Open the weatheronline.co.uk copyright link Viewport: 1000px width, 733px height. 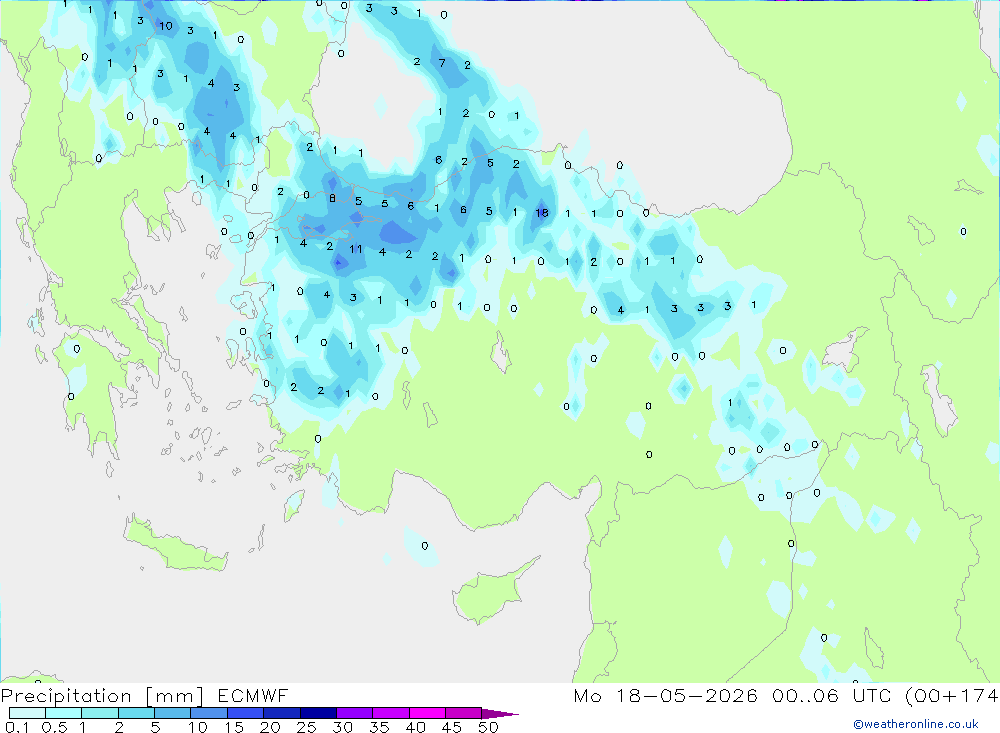coord(916,724)
